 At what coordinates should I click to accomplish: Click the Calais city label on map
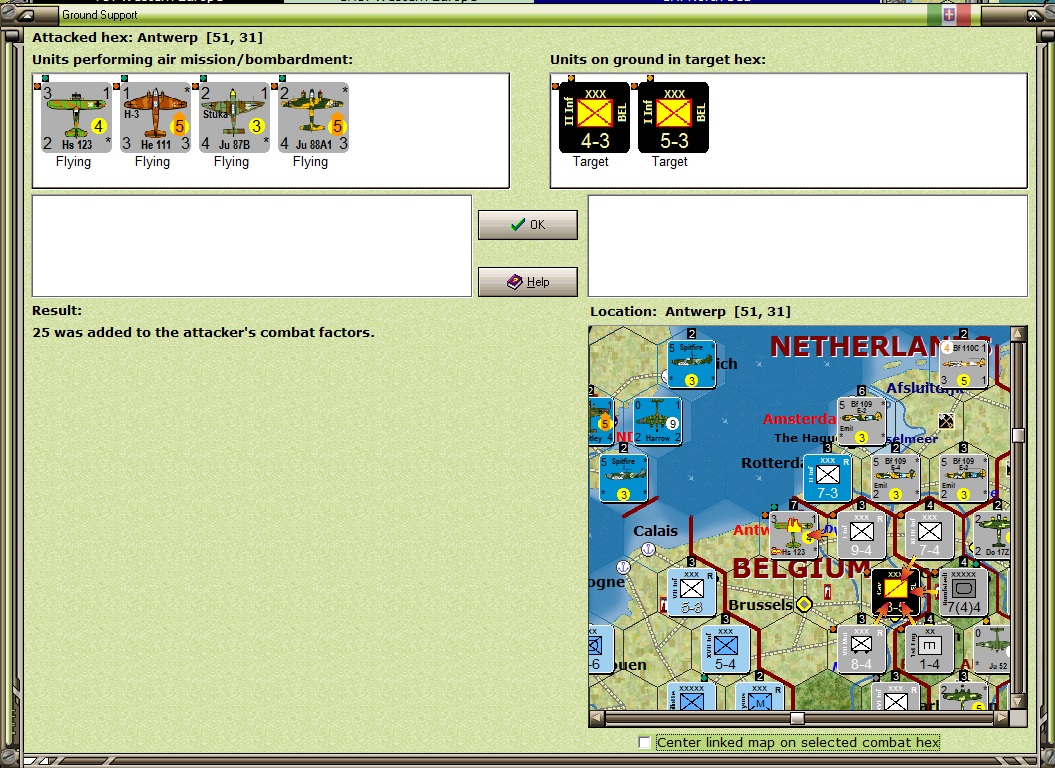(x=655, y=531)
